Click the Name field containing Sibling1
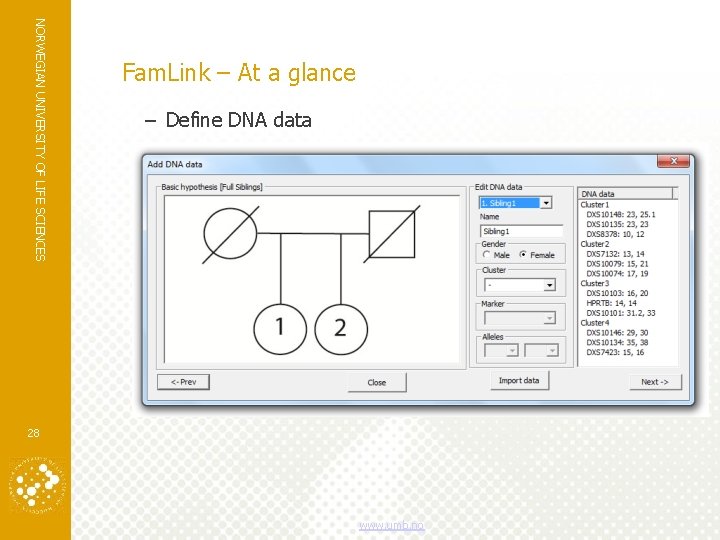 tap(522, 231)
